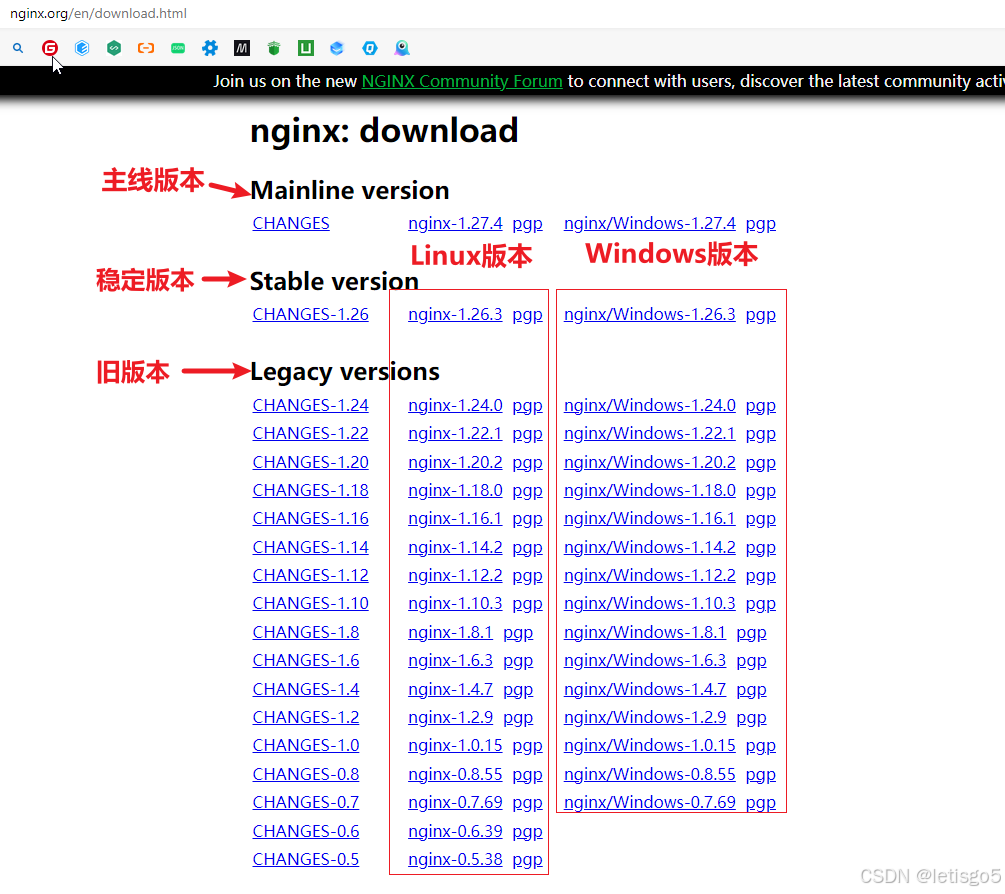Open the CHANGES-1.20 link
1005x894 pixels.
point(311,463)
